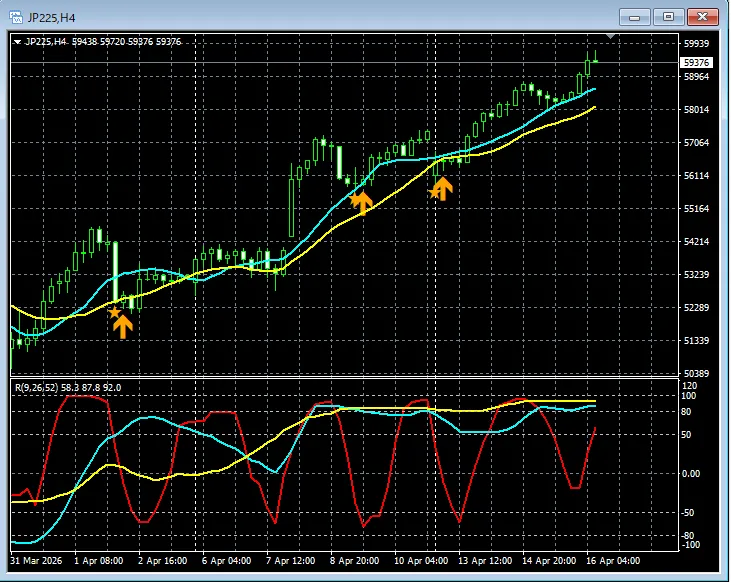Click the 31 Mar 2026 date label
Screen dimensions: 731x582
click(x=38, y=562)
